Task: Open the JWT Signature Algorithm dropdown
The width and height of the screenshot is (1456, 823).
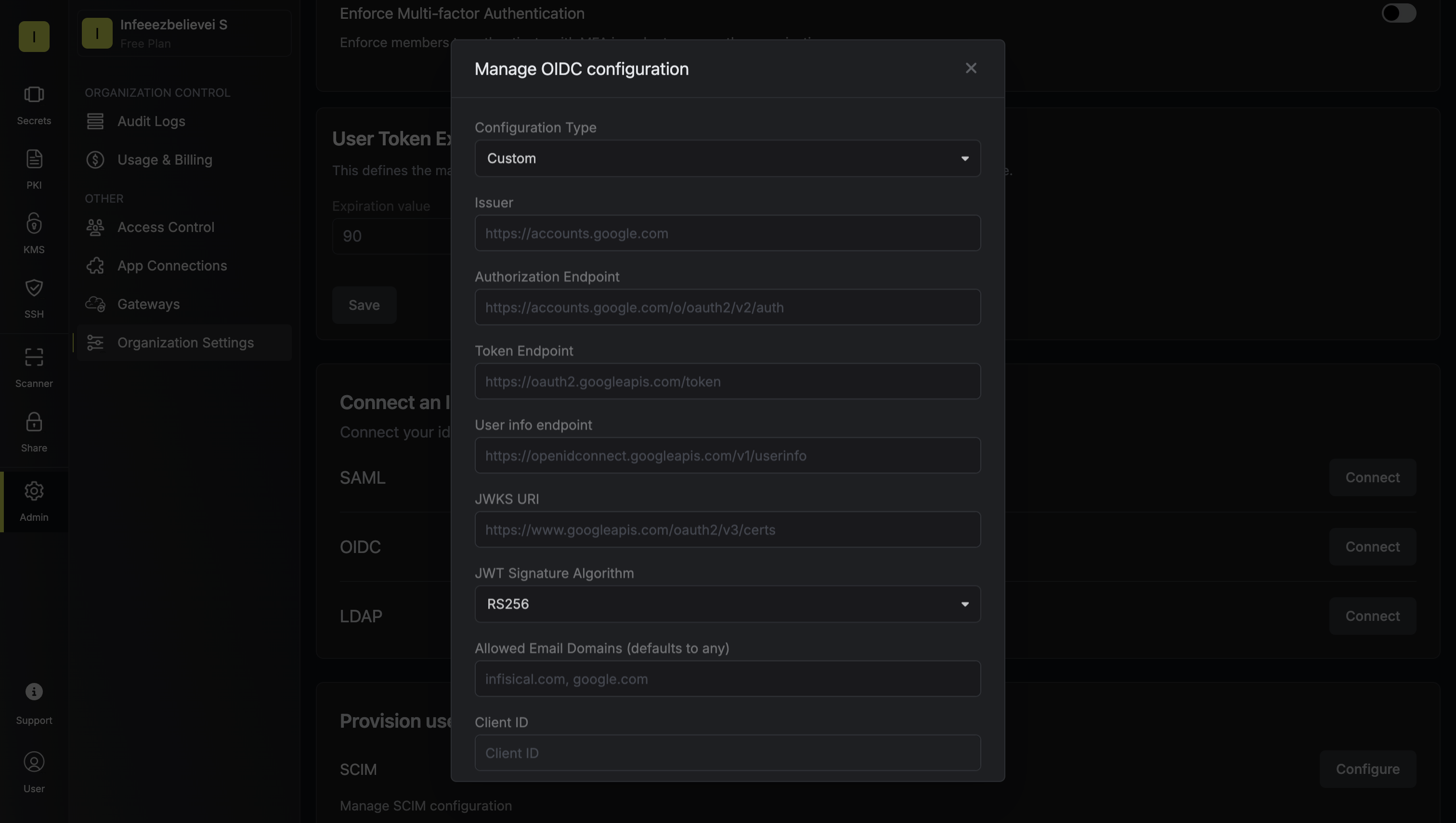Action: point(728,604)
